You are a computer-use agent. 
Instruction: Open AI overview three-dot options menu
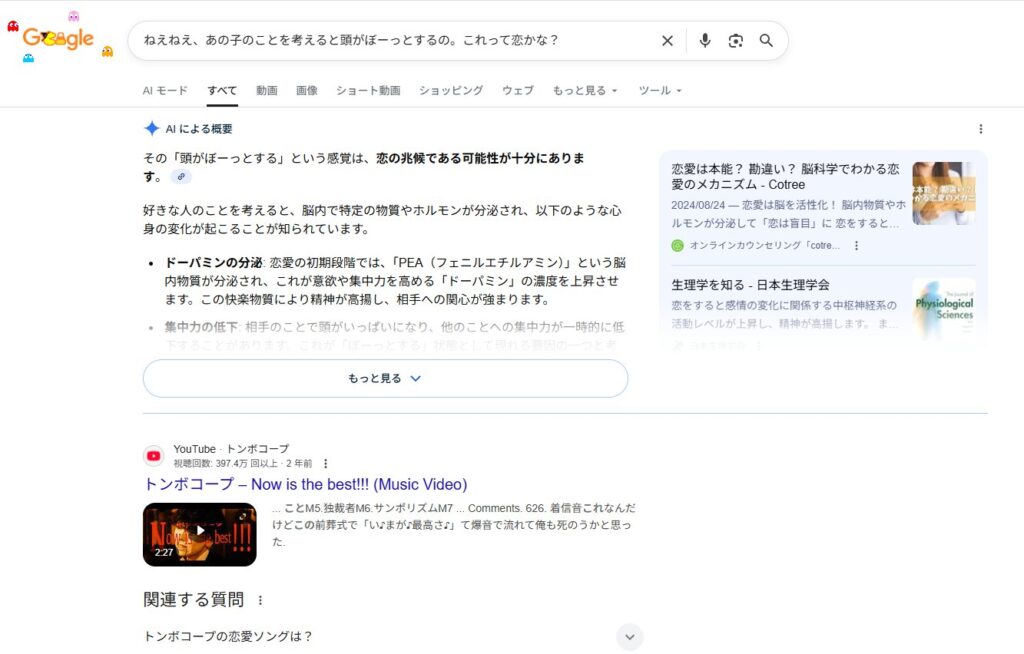(980, 129)
